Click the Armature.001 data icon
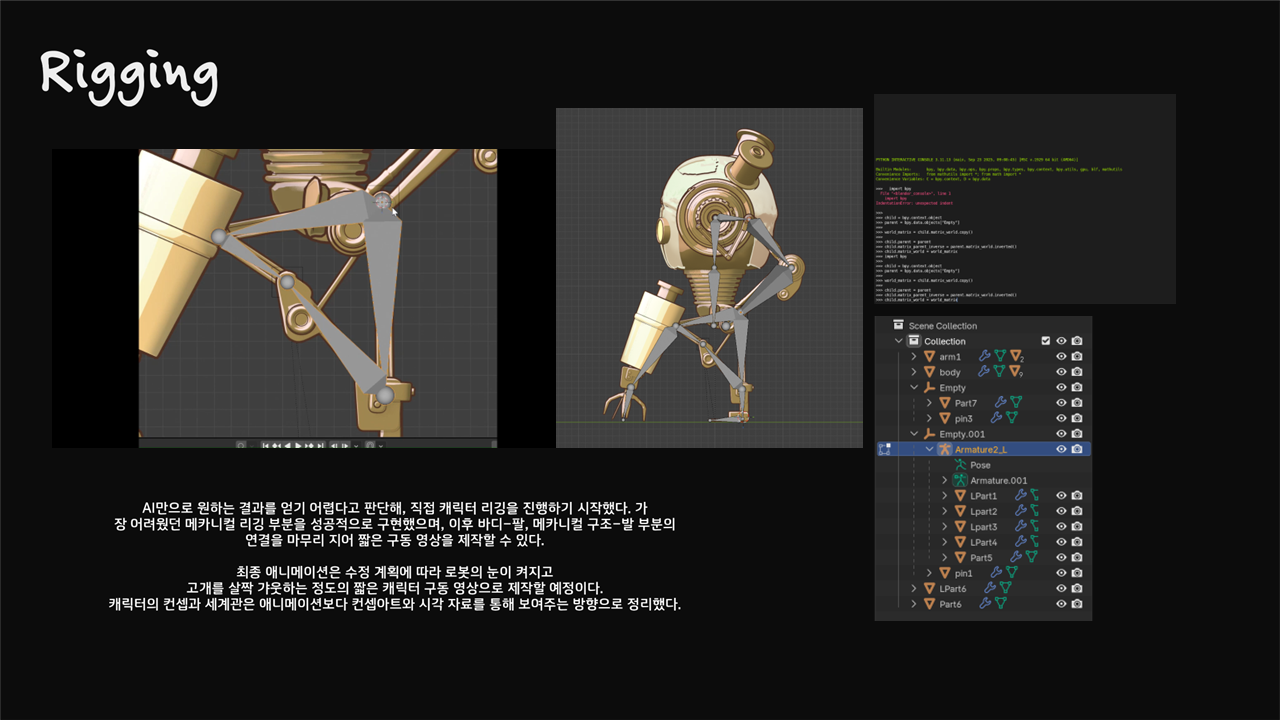This screenshot has height=720, width=1280. tap(960, 480)
